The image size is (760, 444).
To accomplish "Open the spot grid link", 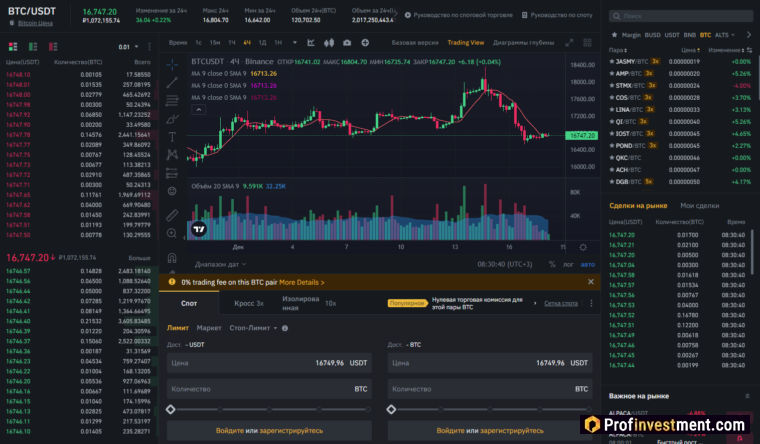I will [561, 303].
